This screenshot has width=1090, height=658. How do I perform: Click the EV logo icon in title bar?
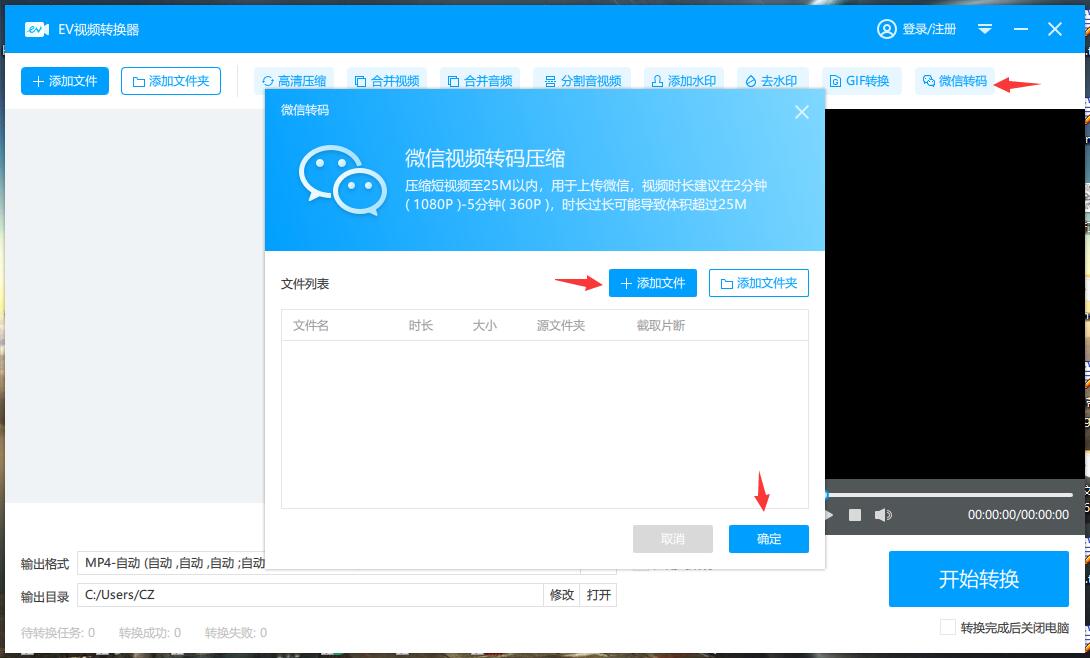pyautogui.click(x=36, y=30)
